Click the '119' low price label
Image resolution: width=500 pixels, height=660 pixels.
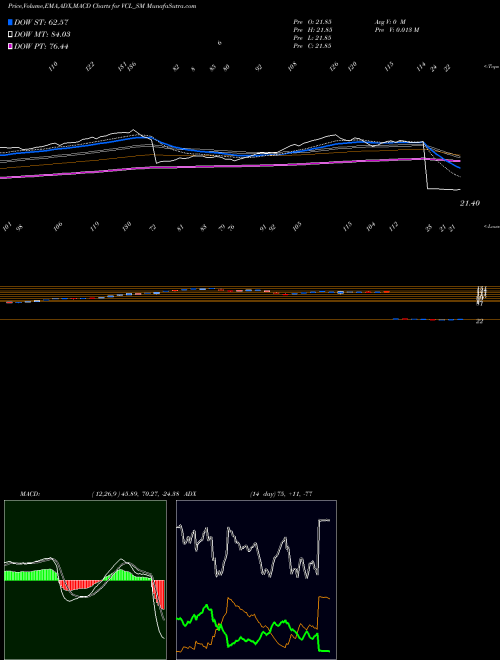click(x=94, y=226)
